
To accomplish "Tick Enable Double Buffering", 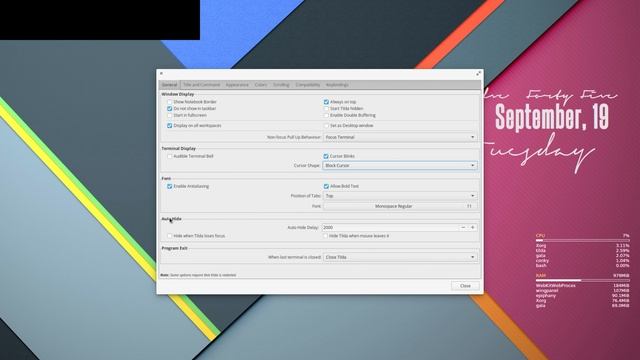I will [326, 116].
